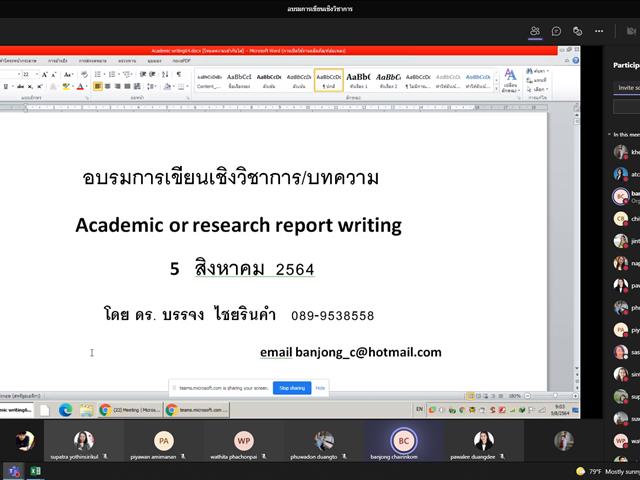Viewport: 640px width, 480px height.
Task: Show the Teams participants panel
Action: click(x=535, y=31)
